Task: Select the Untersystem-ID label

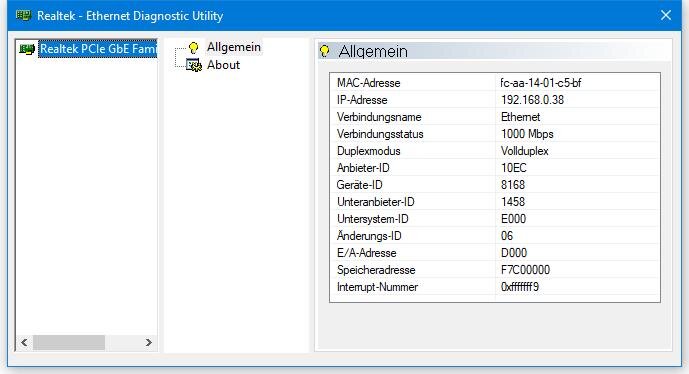Action: click(x=372, y=219)
